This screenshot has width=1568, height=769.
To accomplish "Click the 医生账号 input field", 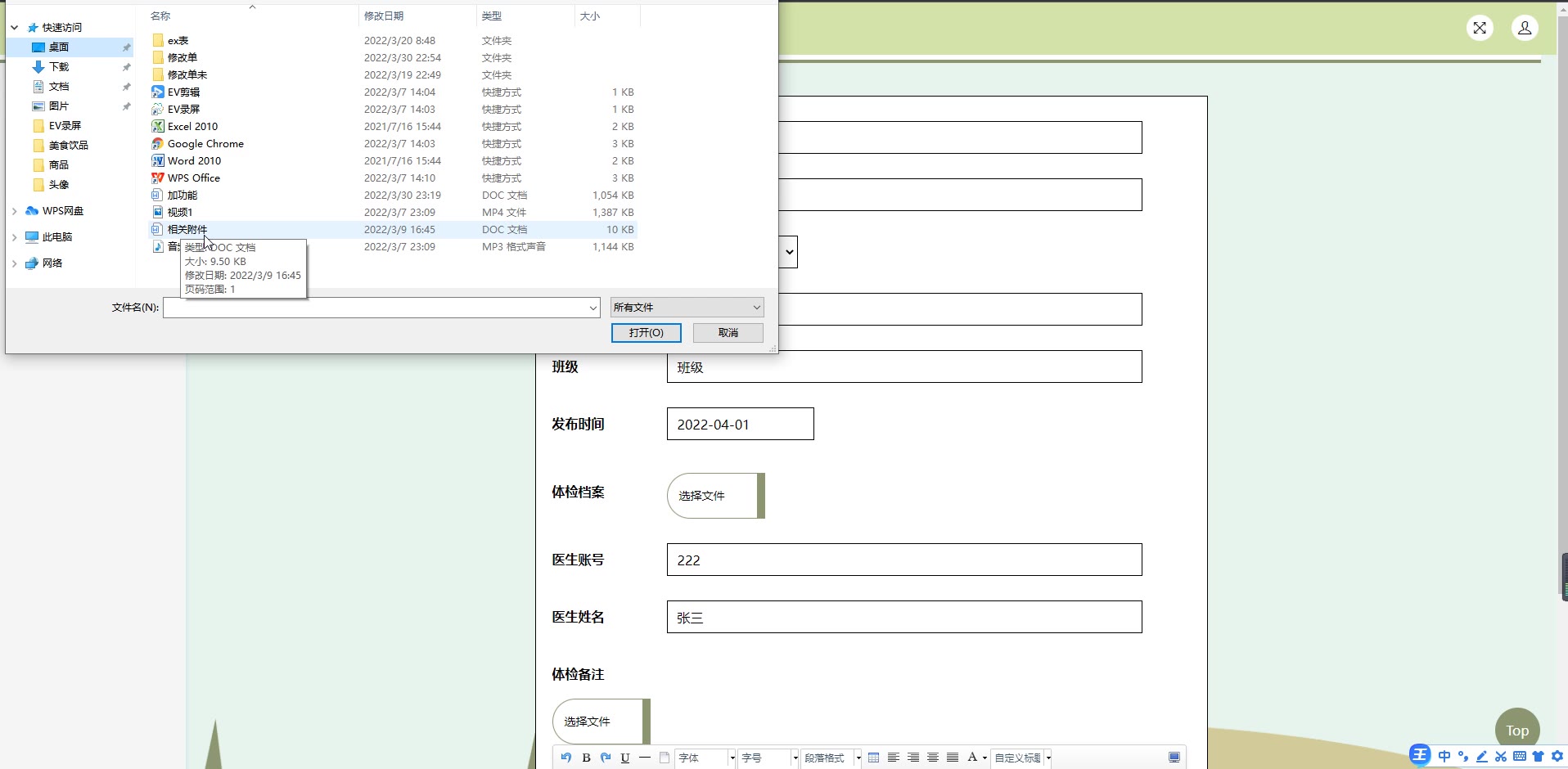I will [x=904, y=560].
